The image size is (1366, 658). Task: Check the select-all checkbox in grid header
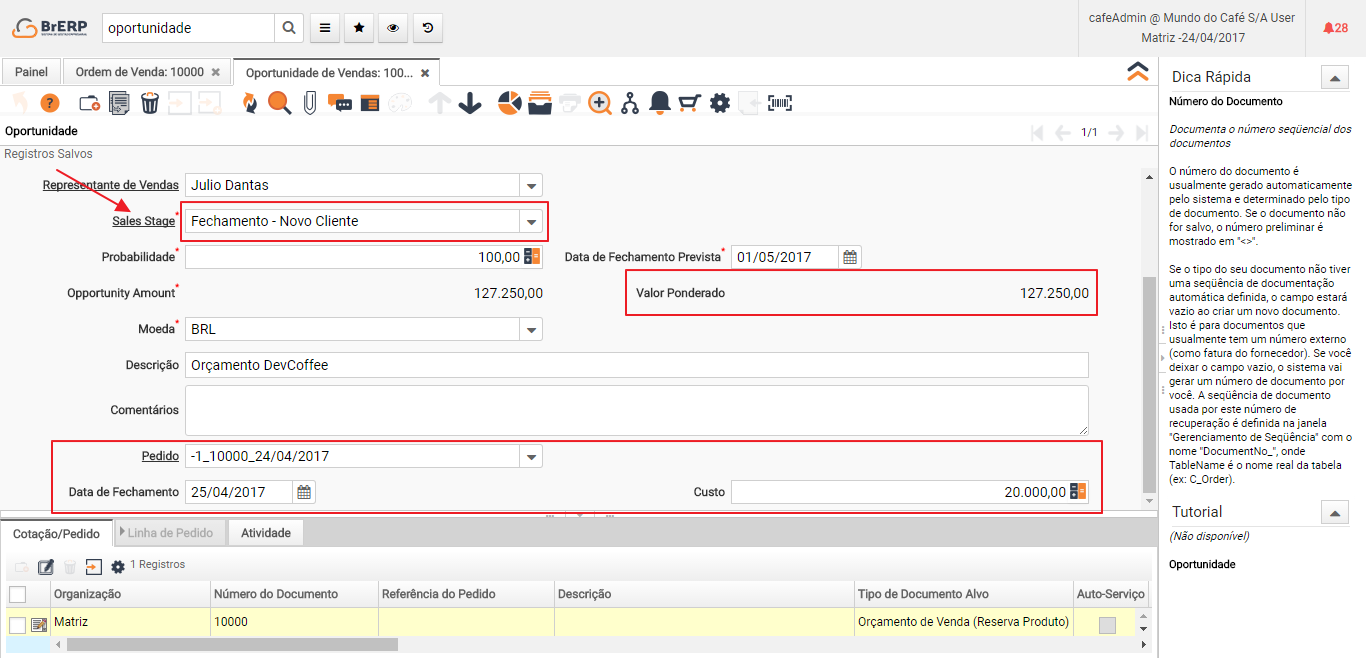click(x=17, y=595)
